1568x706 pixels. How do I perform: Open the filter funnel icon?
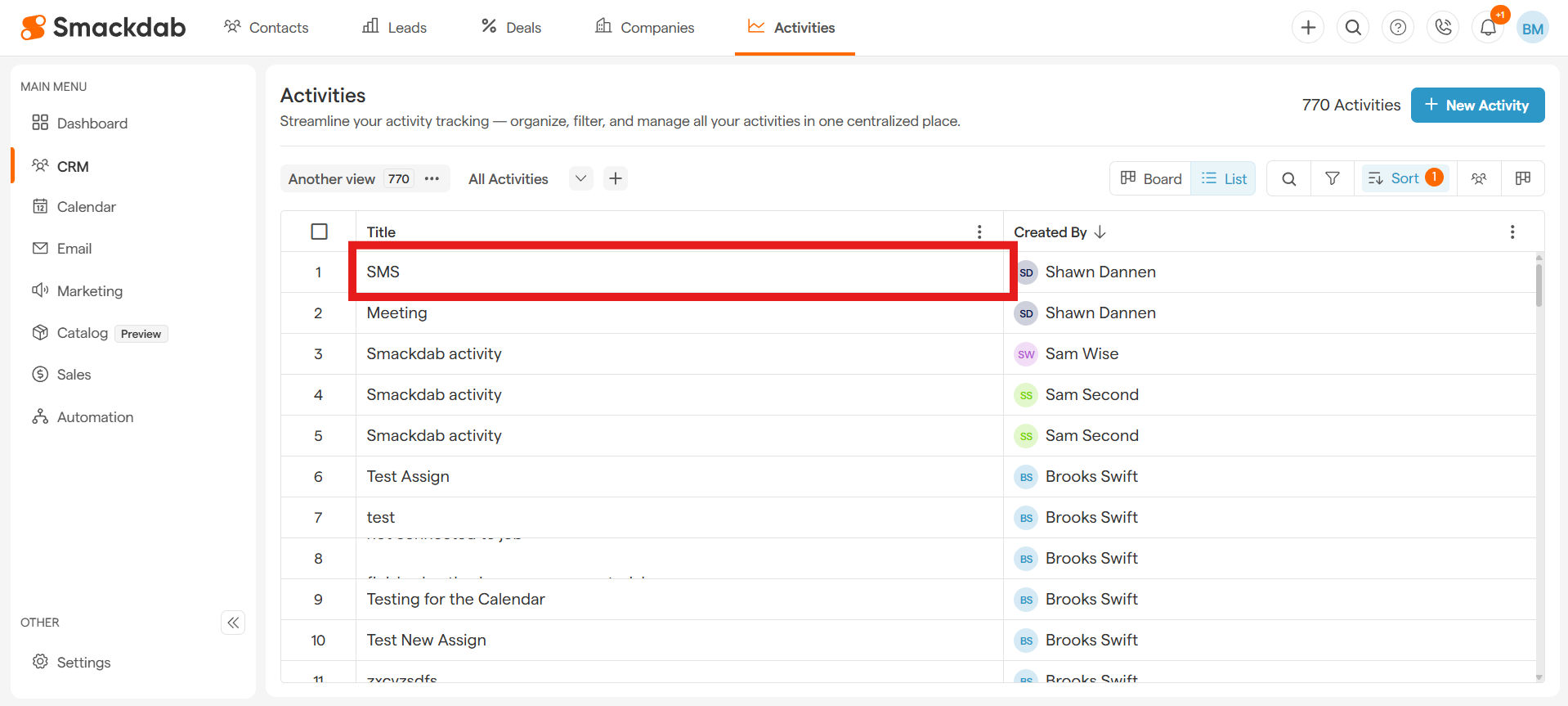pos(1332,178)
